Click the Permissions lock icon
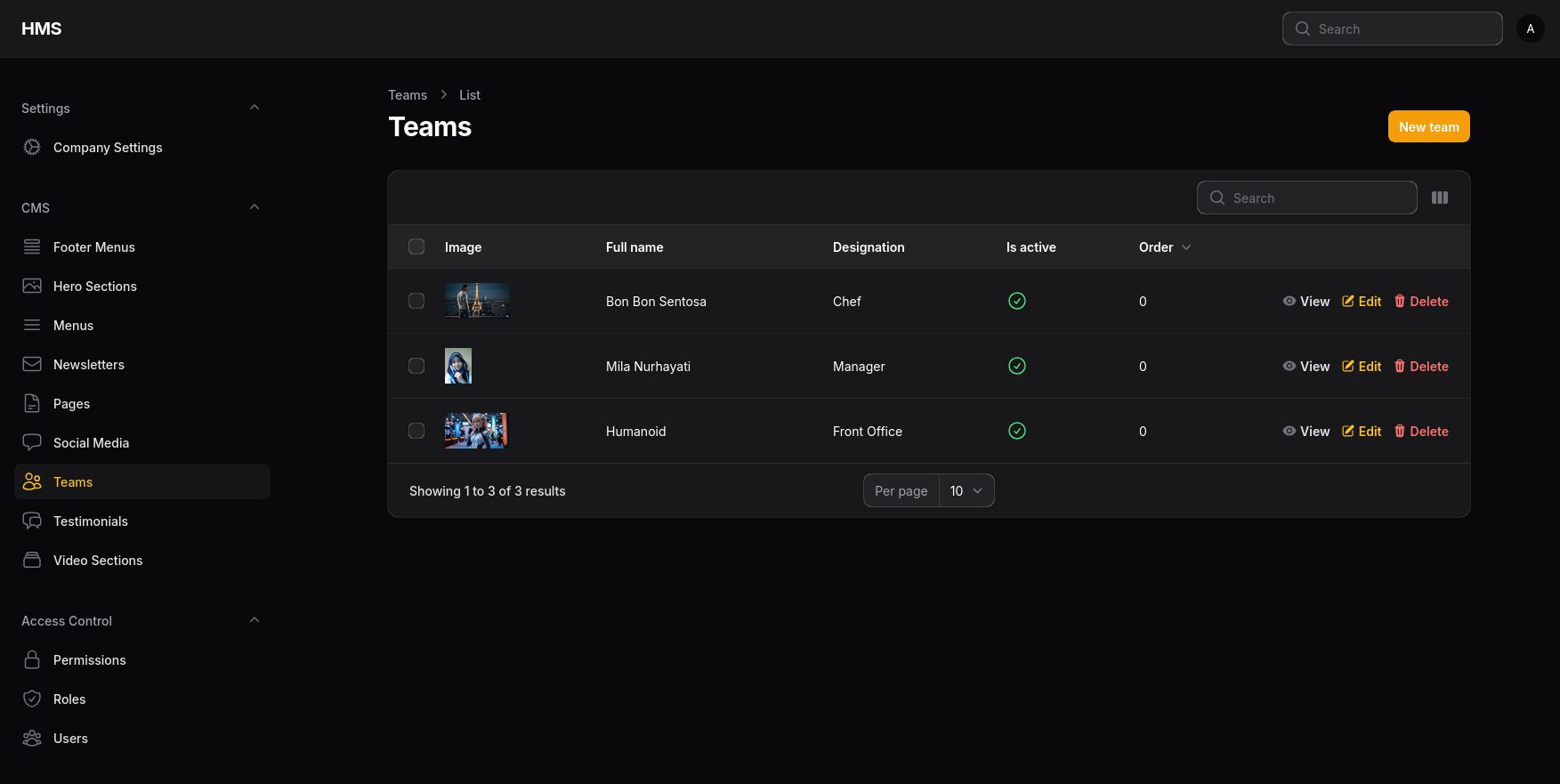Screen dimensions: 1560x784 (32, 660)
